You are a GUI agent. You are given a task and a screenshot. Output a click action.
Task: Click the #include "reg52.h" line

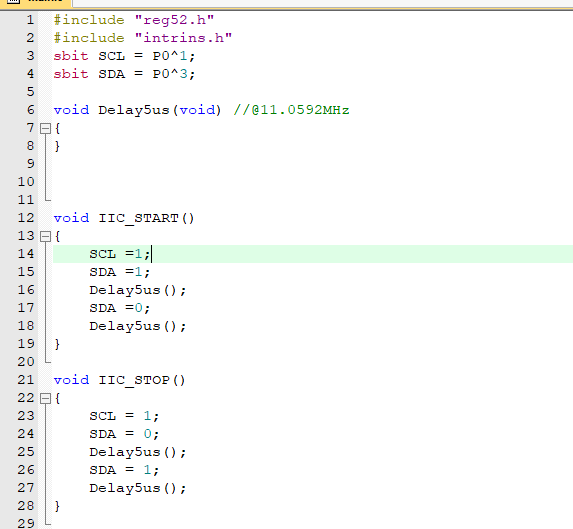point(134,20)
